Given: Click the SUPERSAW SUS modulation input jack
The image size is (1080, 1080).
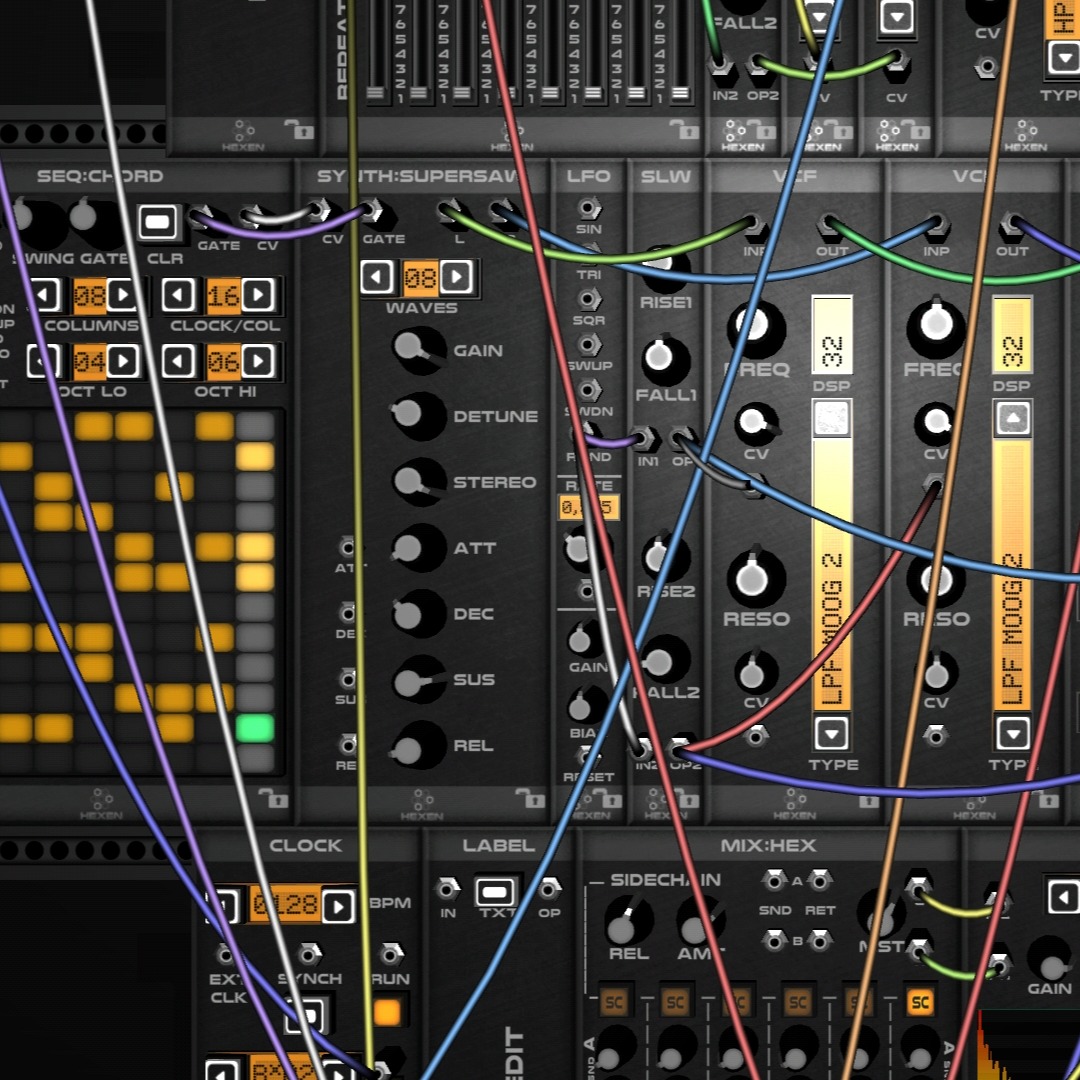Looking at the screenshot, I should point(347,679).
